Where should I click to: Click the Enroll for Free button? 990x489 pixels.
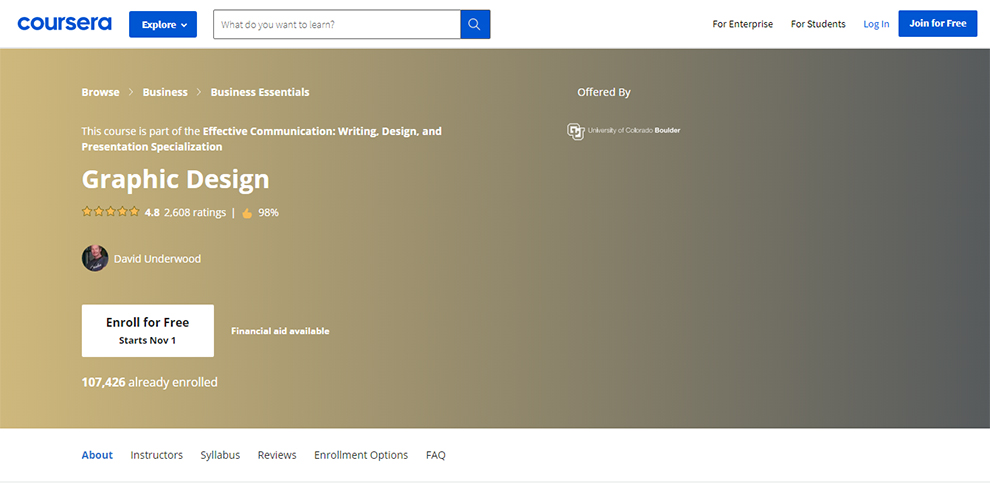pyautogui.click(x=148, y=330)
